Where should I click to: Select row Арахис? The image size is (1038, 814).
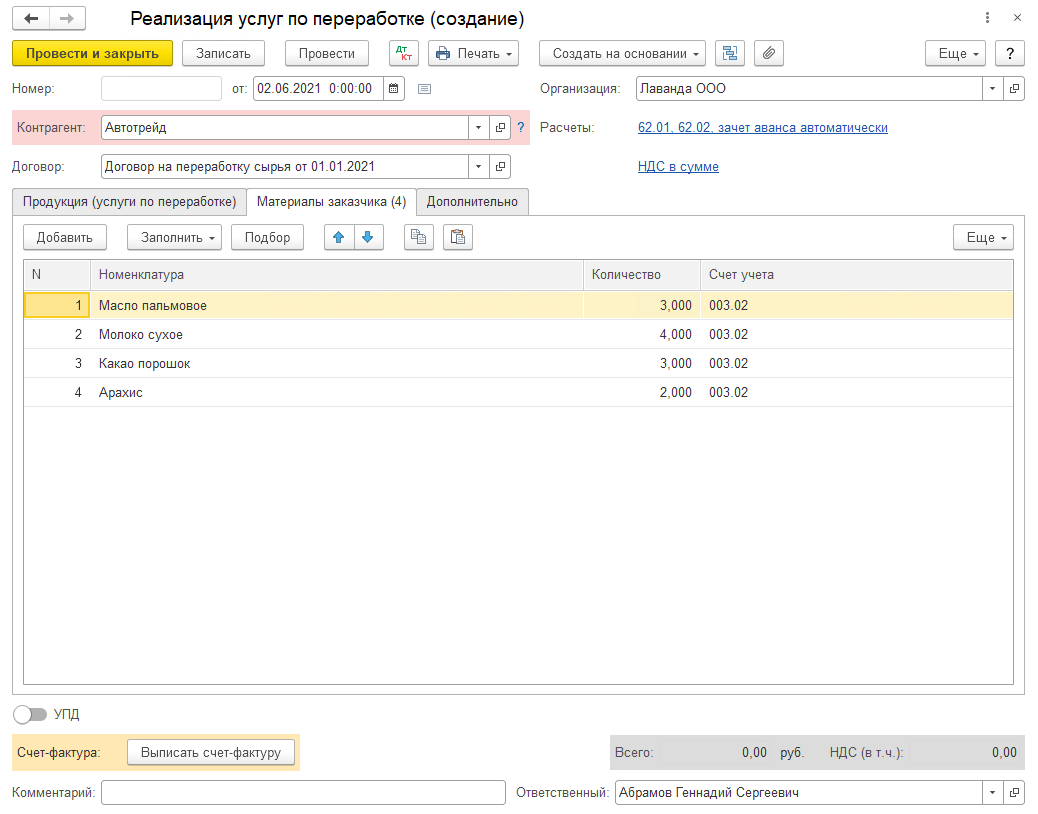point(518,392)
